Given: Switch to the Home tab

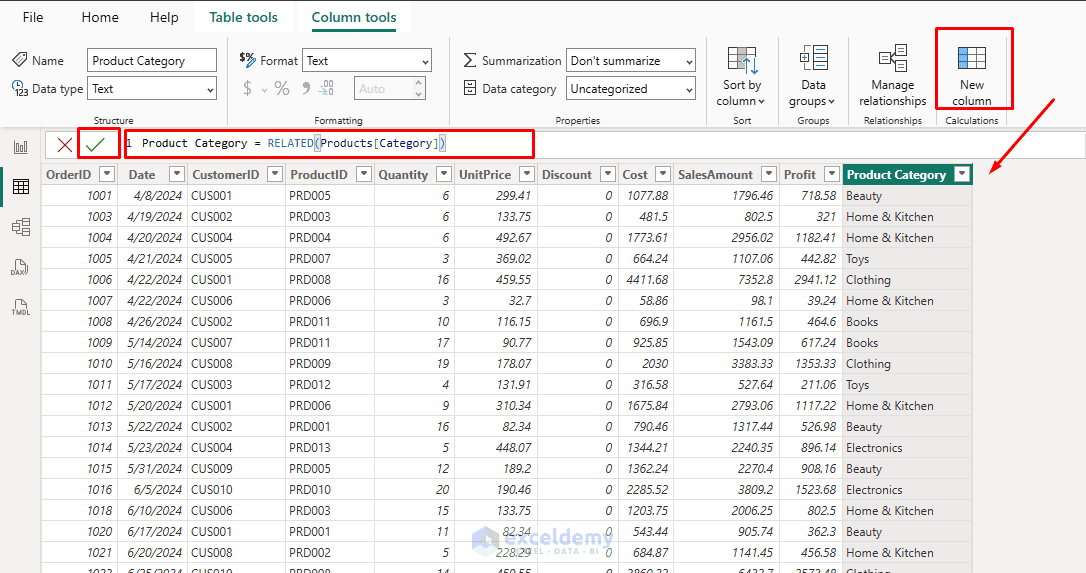Looking at the screenshot, I should 100,17.
